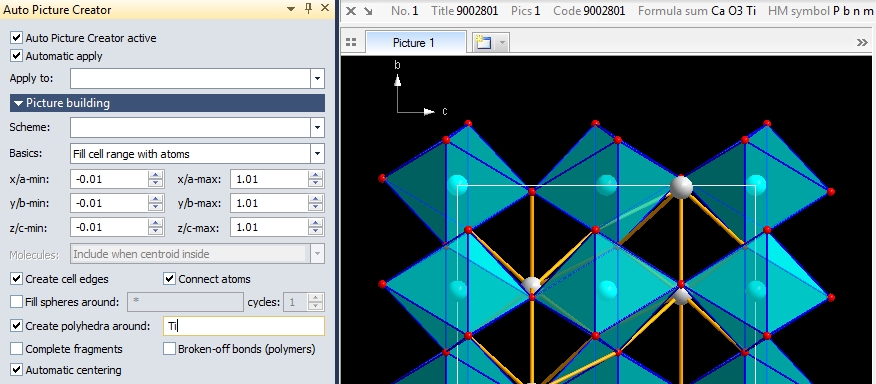Open the picture overview grid icon

351,42
